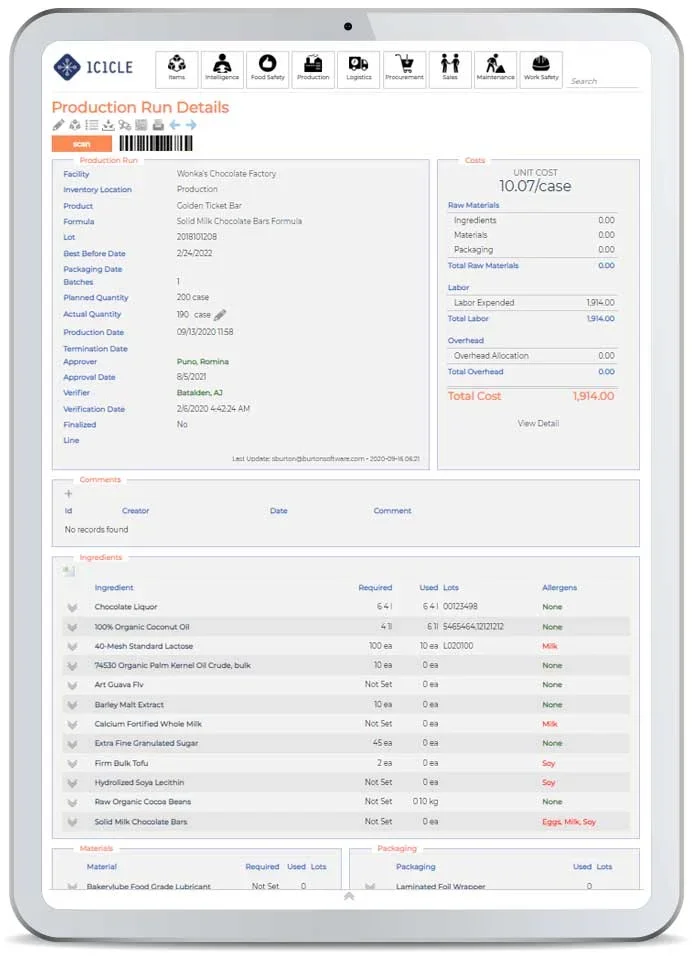Expand the 100% Organic Coconut Oil row
The height and width of the screenshot is (957, 692).
(x=72, y=627)
